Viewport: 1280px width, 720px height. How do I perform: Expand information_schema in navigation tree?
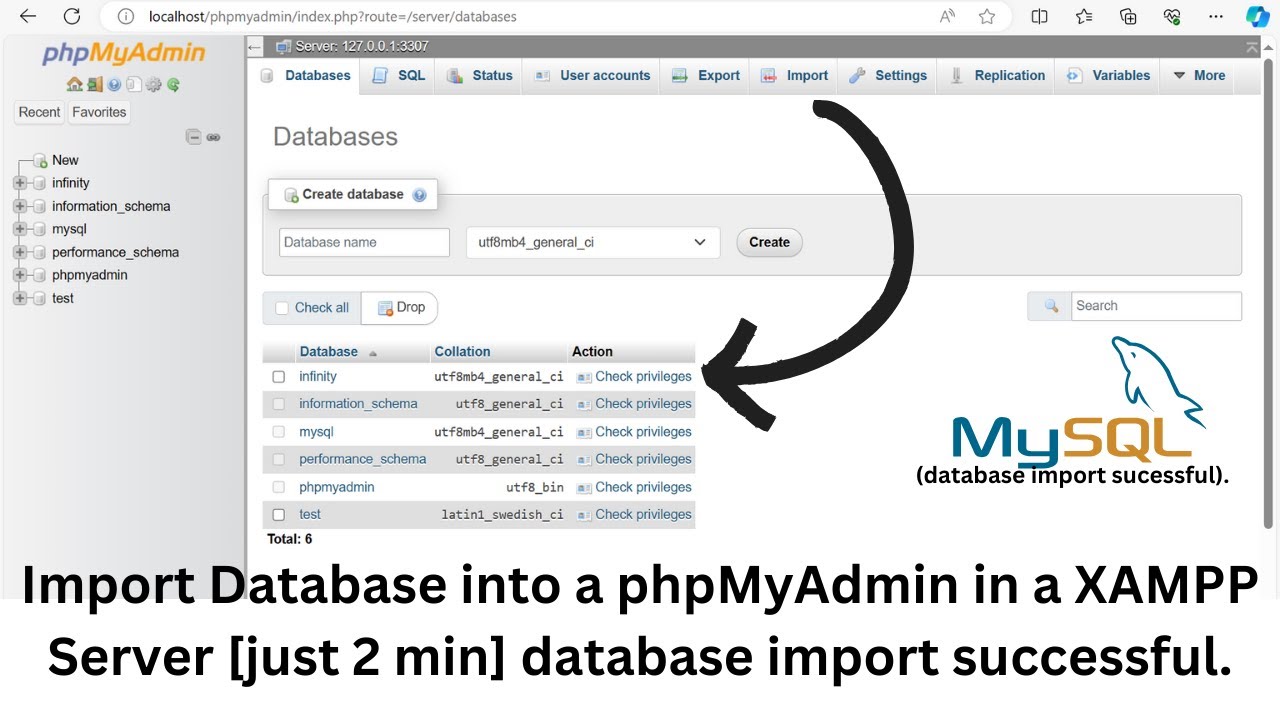tap(19, 206)
